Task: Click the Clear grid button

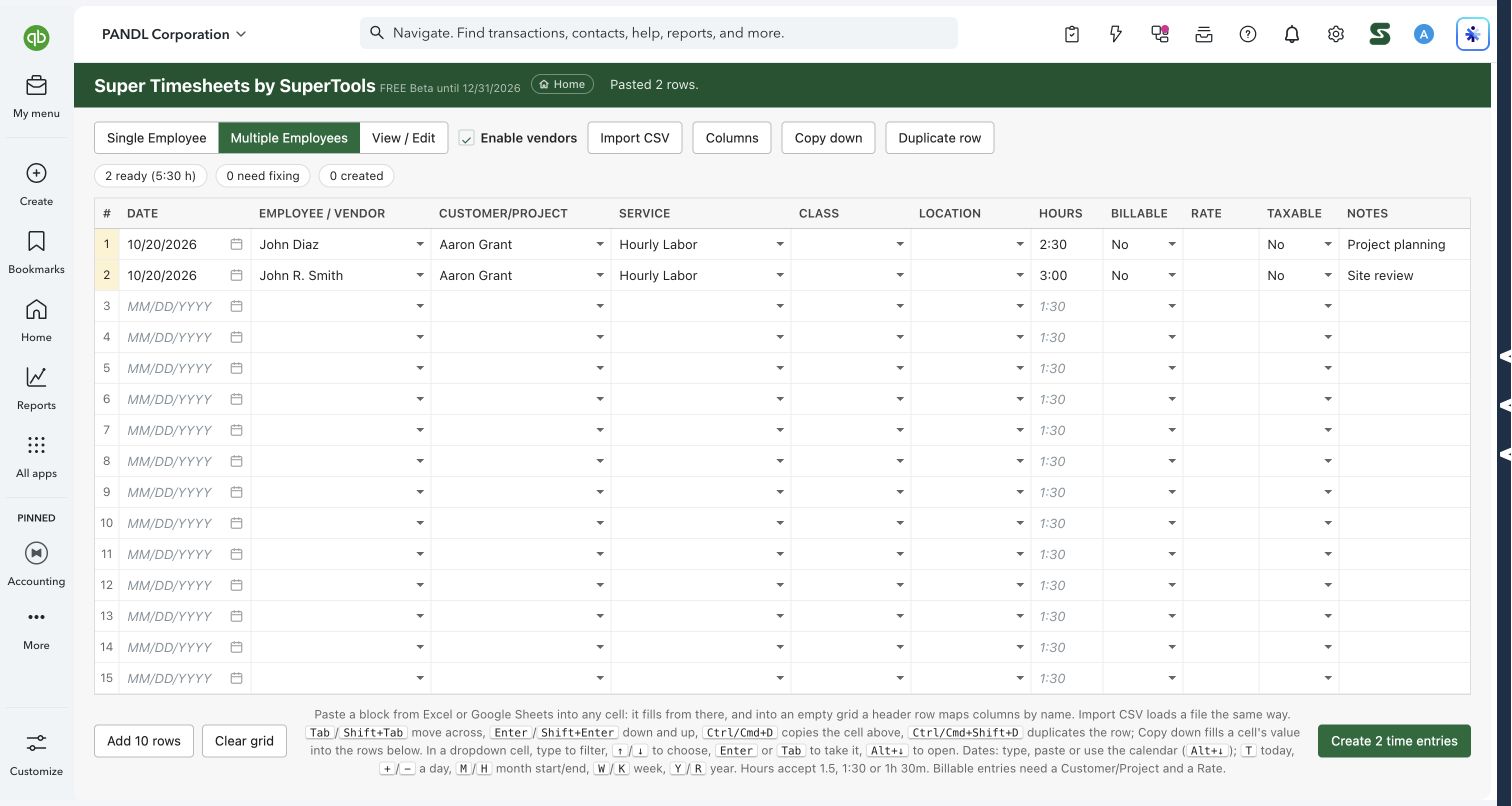Action: [x=244, y=741]
